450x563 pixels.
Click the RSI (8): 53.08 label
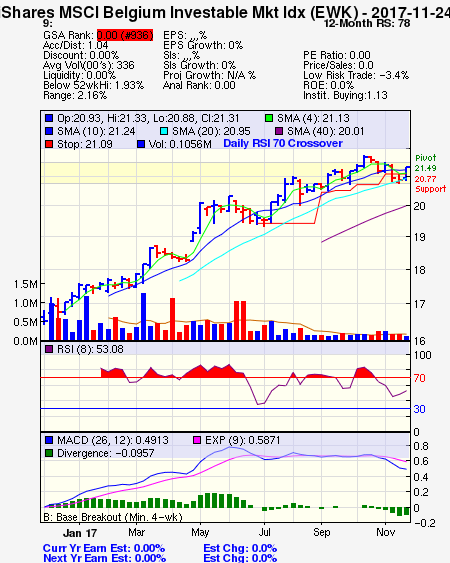pos(90,349)
